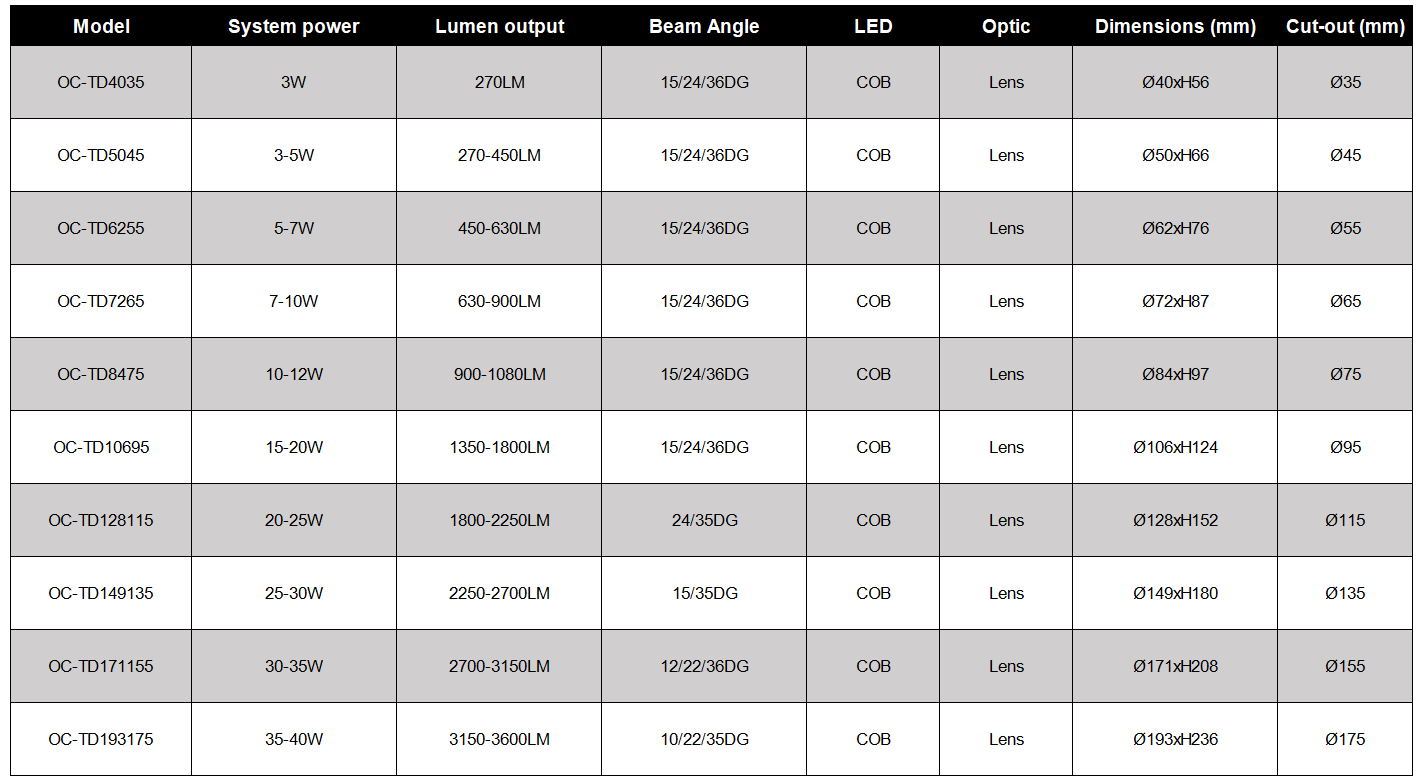1420x780 pixels.
Task: Click the 12/22/36DG beam angle cell
Action: click(x=704, y=666)
